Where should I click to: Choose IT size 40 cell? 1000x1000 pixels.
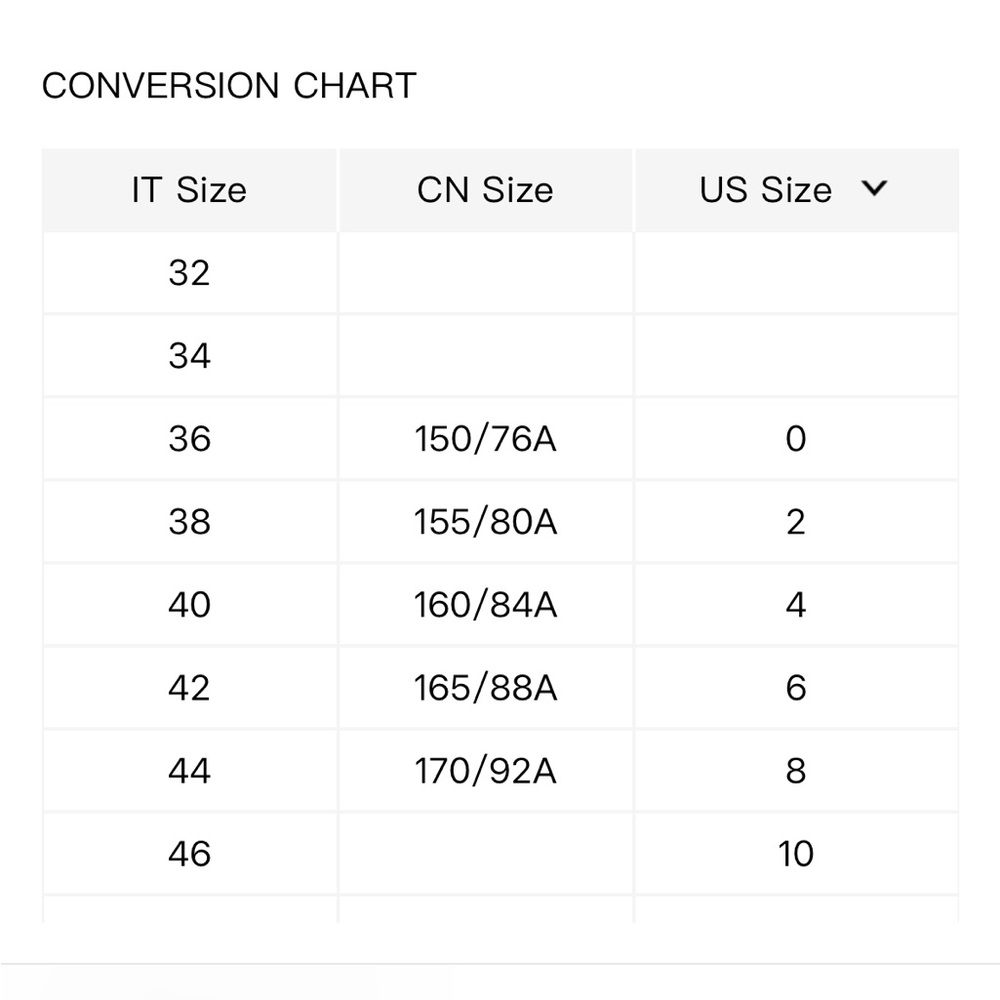click(189, 605)
